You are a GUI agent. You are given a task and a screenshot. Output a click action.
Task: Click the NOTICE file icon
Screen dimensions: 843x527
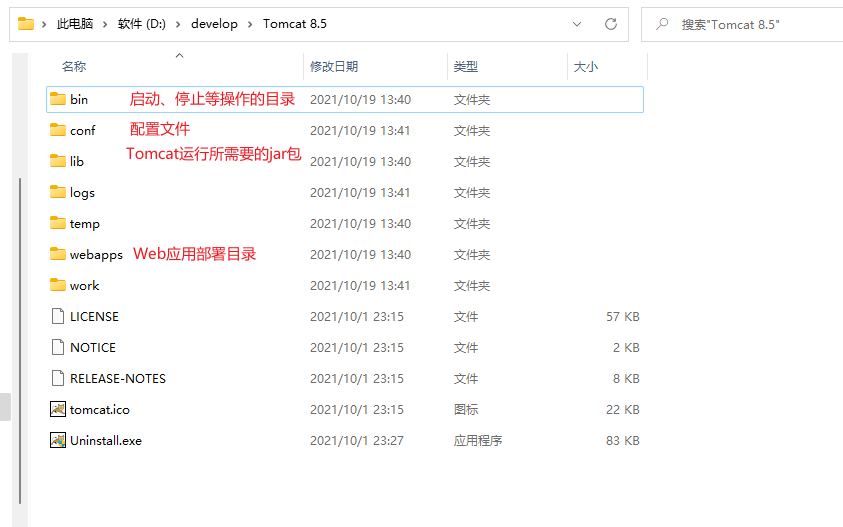coord(58,347)
